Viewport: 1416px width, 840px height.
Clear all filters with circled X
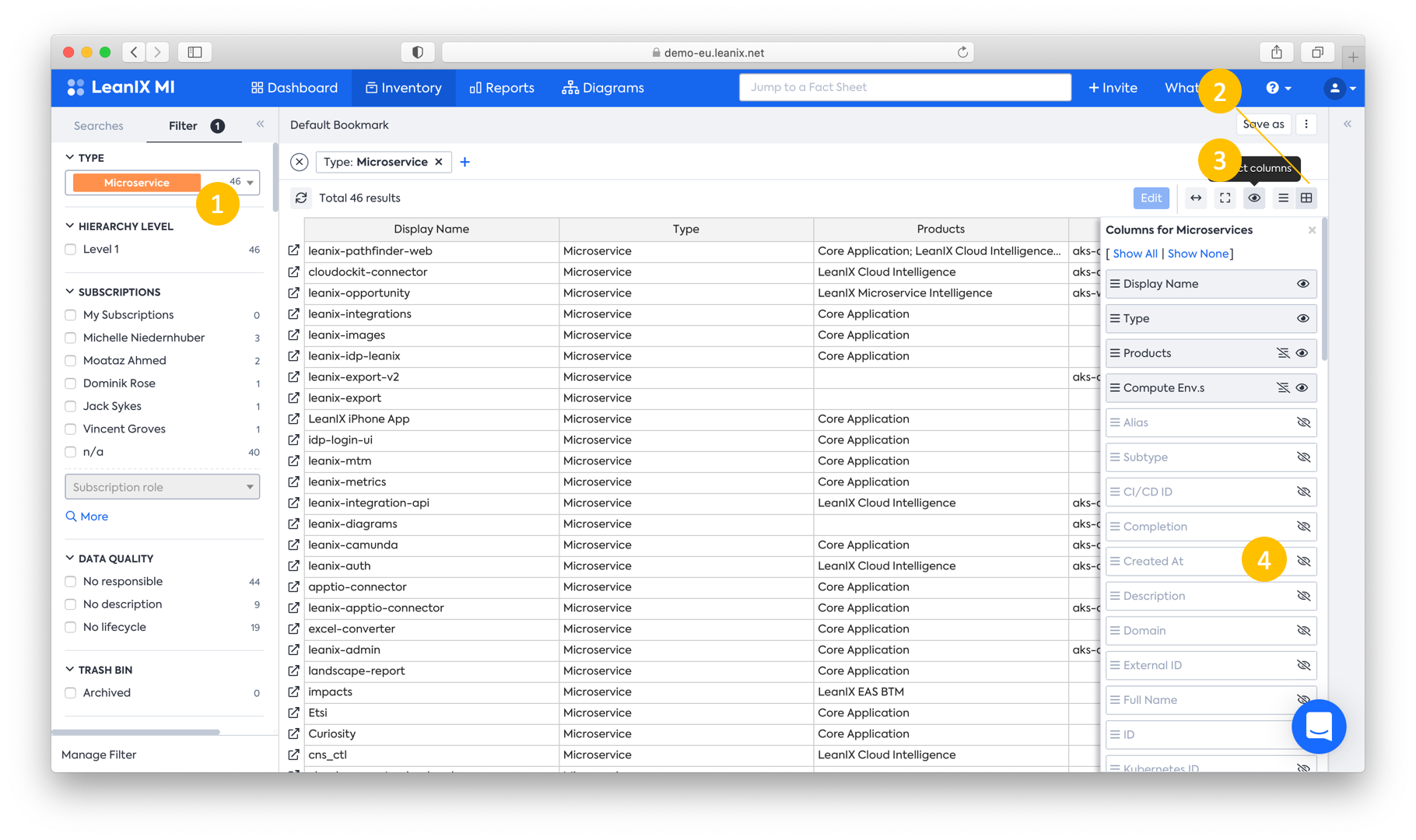tap(300, 162)
